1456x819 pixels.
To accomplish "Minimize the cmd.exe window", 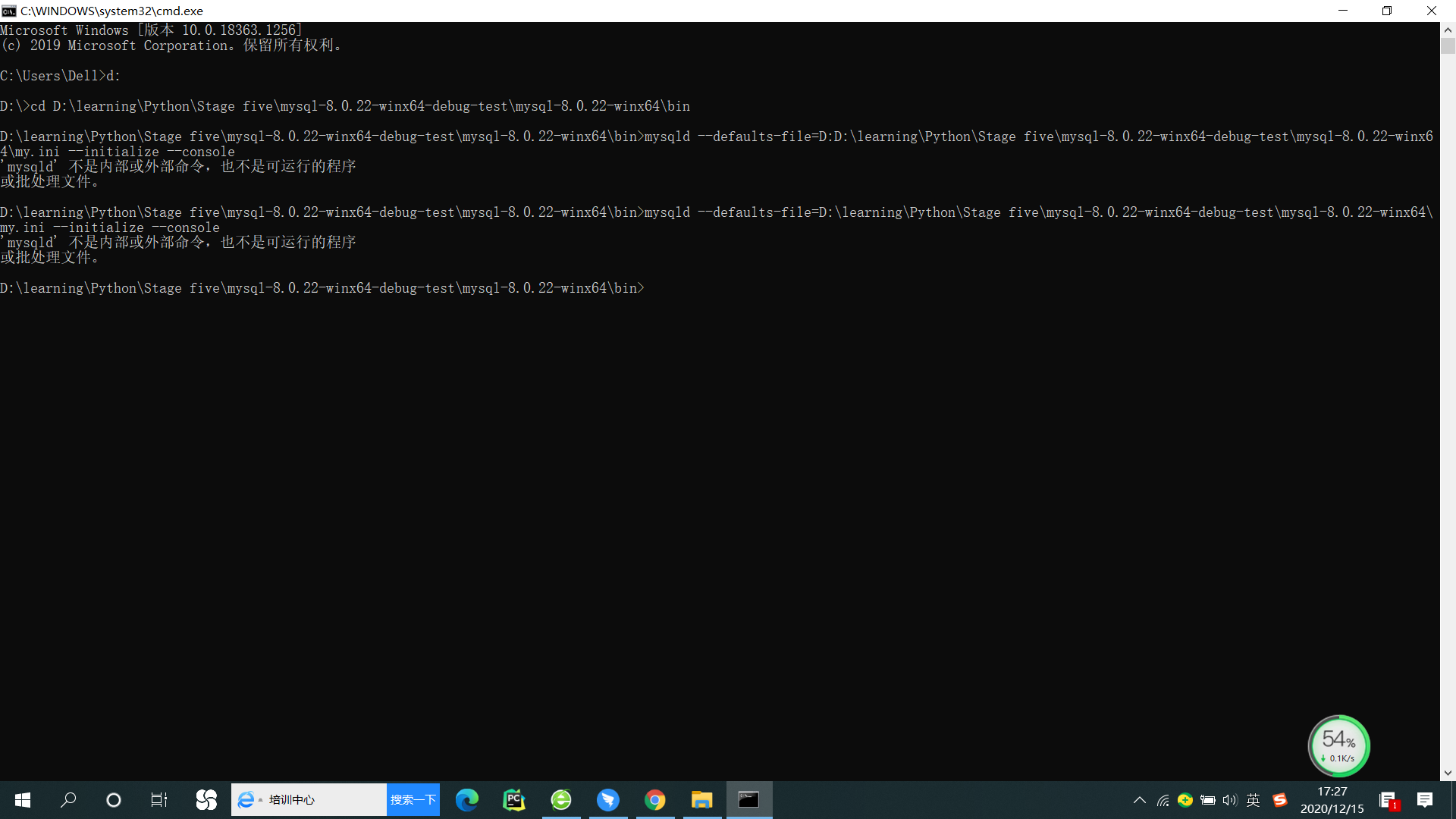I will point(1343,11).
